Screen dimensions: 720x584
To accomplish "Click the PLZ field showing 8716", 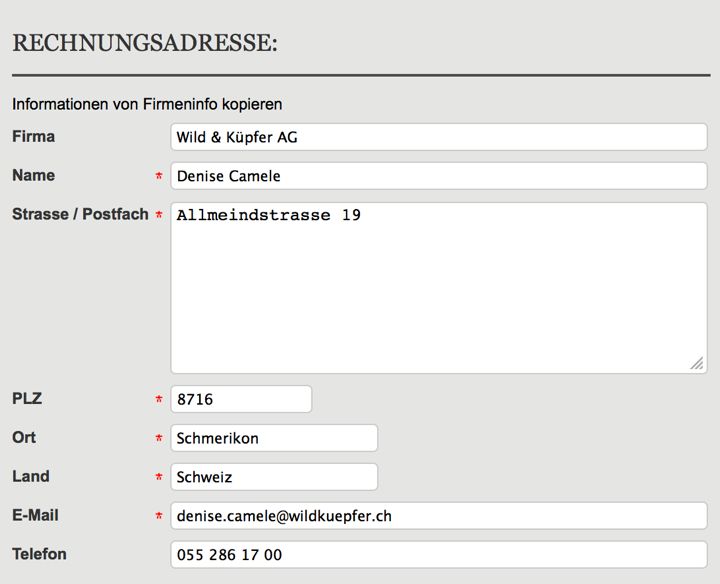I will (x=241, y=399).
